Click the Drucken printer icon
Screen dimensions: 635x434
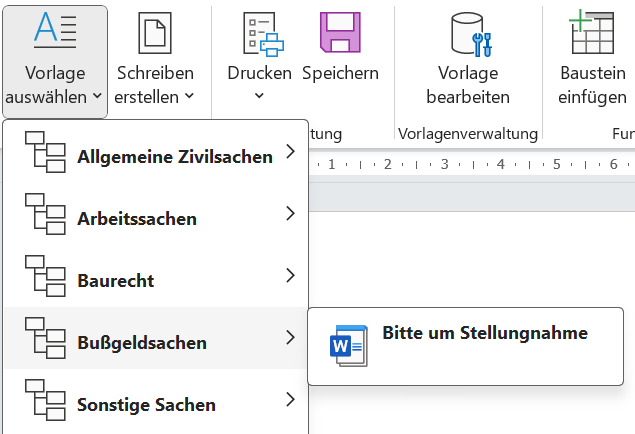[260, 32]
